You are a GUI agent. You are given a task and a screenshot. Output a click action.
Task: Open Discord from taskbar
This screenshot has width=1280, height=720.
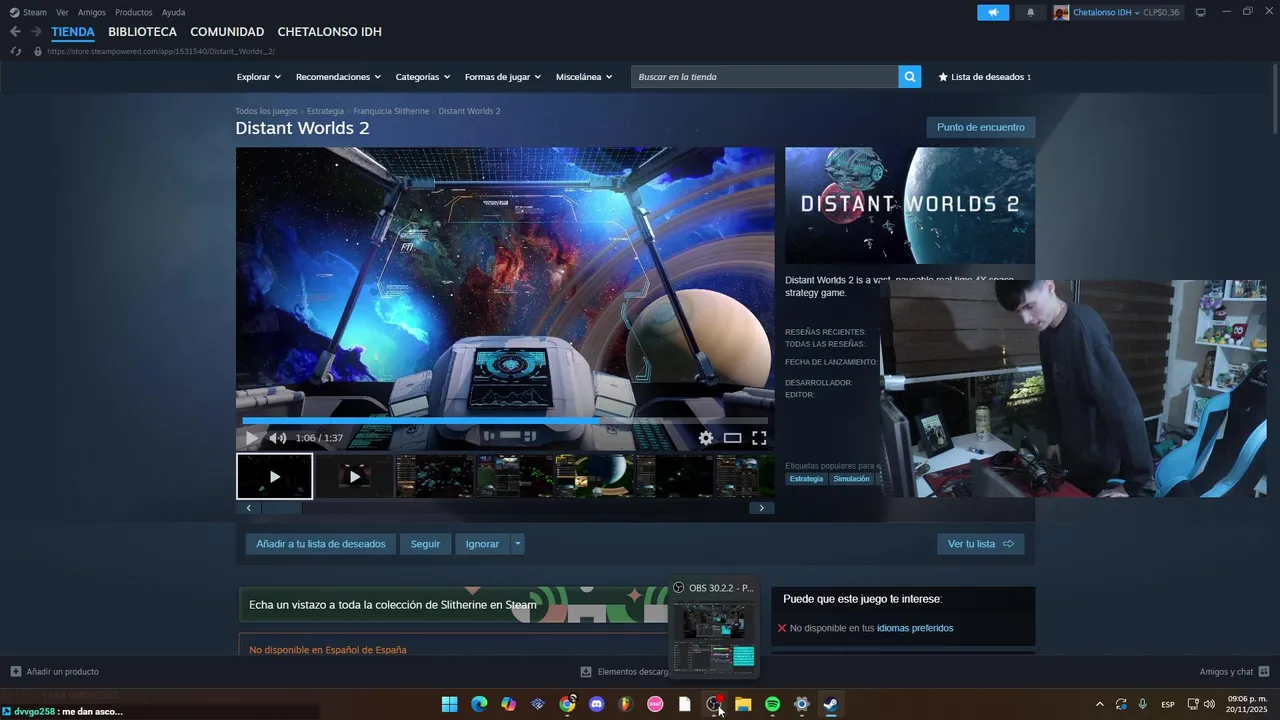(597, 704)
